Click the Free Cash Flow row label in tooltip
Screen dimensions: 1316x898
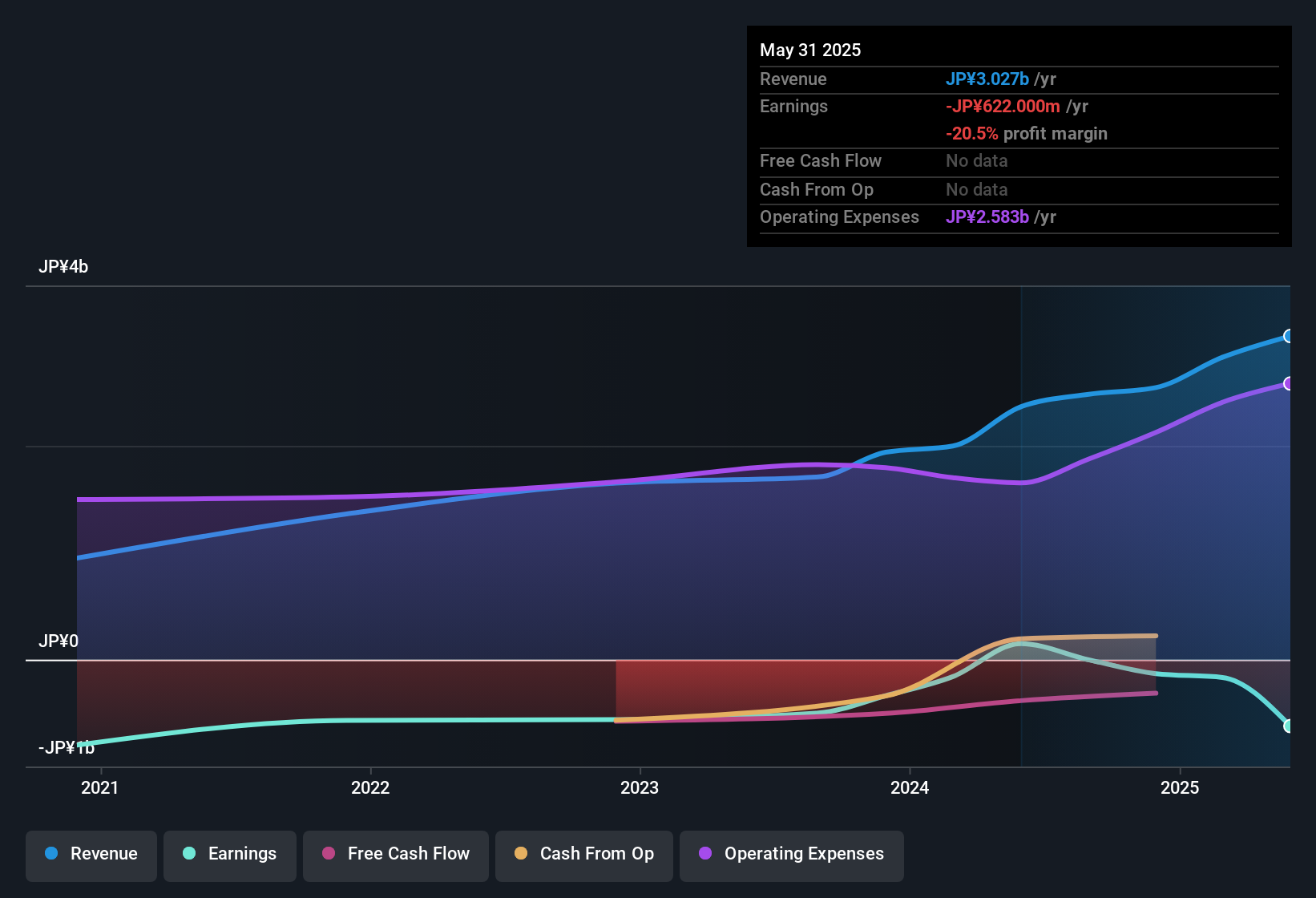click(x=821, y=160)
